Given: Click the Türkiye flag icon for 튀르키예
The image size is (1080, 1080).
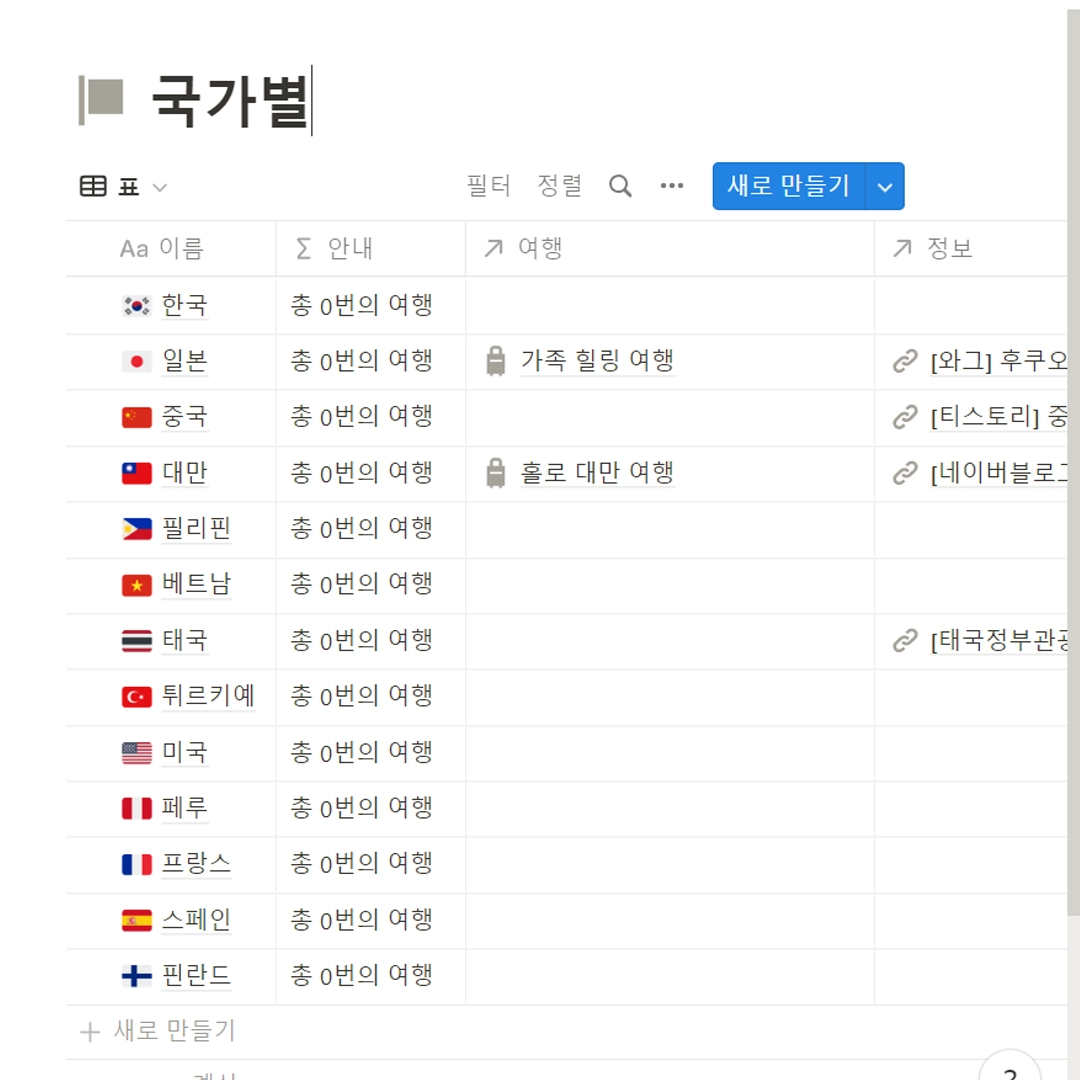Looking at the screenshot, I should (x=136, y=697).
